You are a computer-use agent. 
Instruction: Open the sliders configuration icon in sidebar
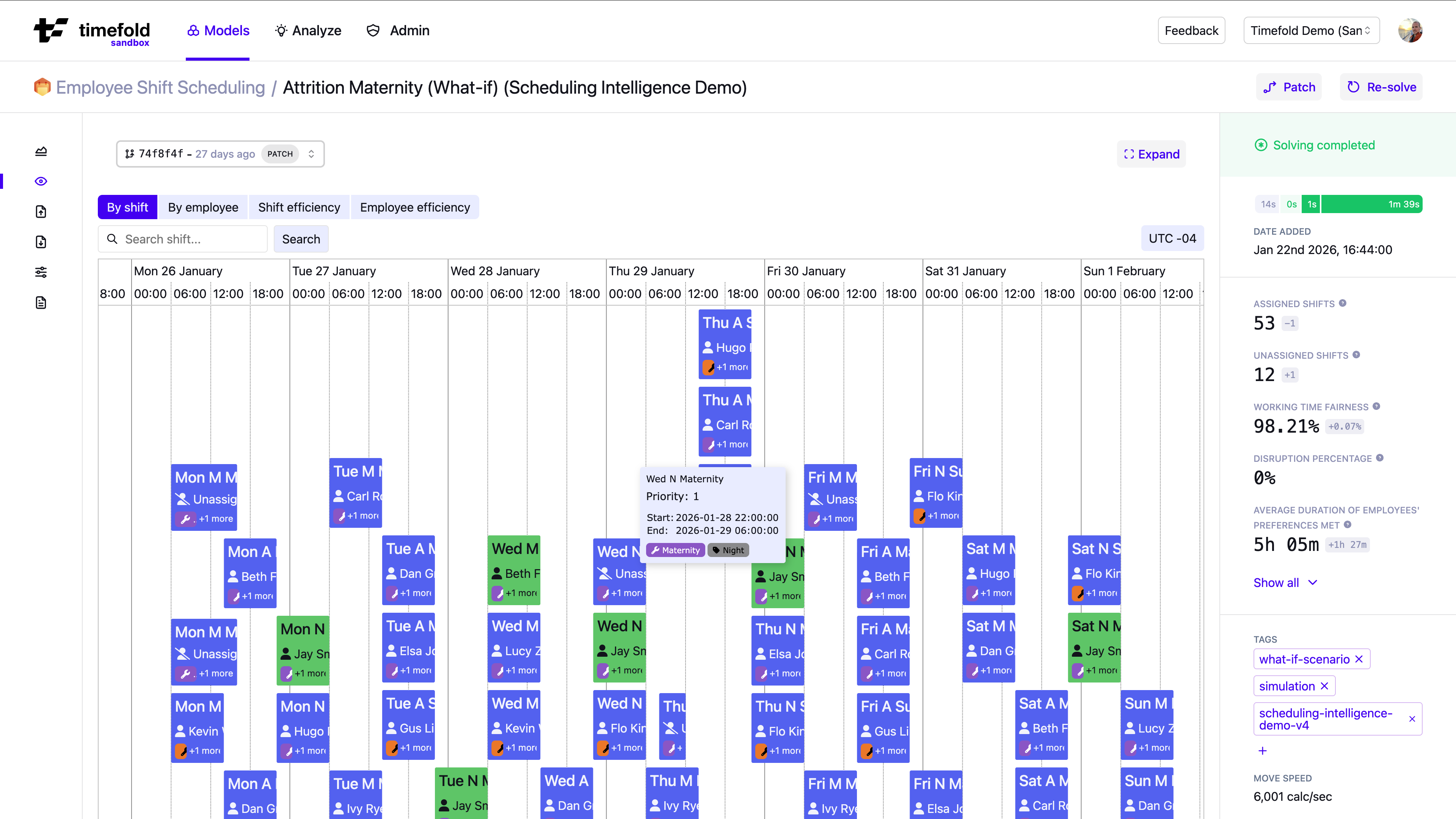(x=41, y=272)
